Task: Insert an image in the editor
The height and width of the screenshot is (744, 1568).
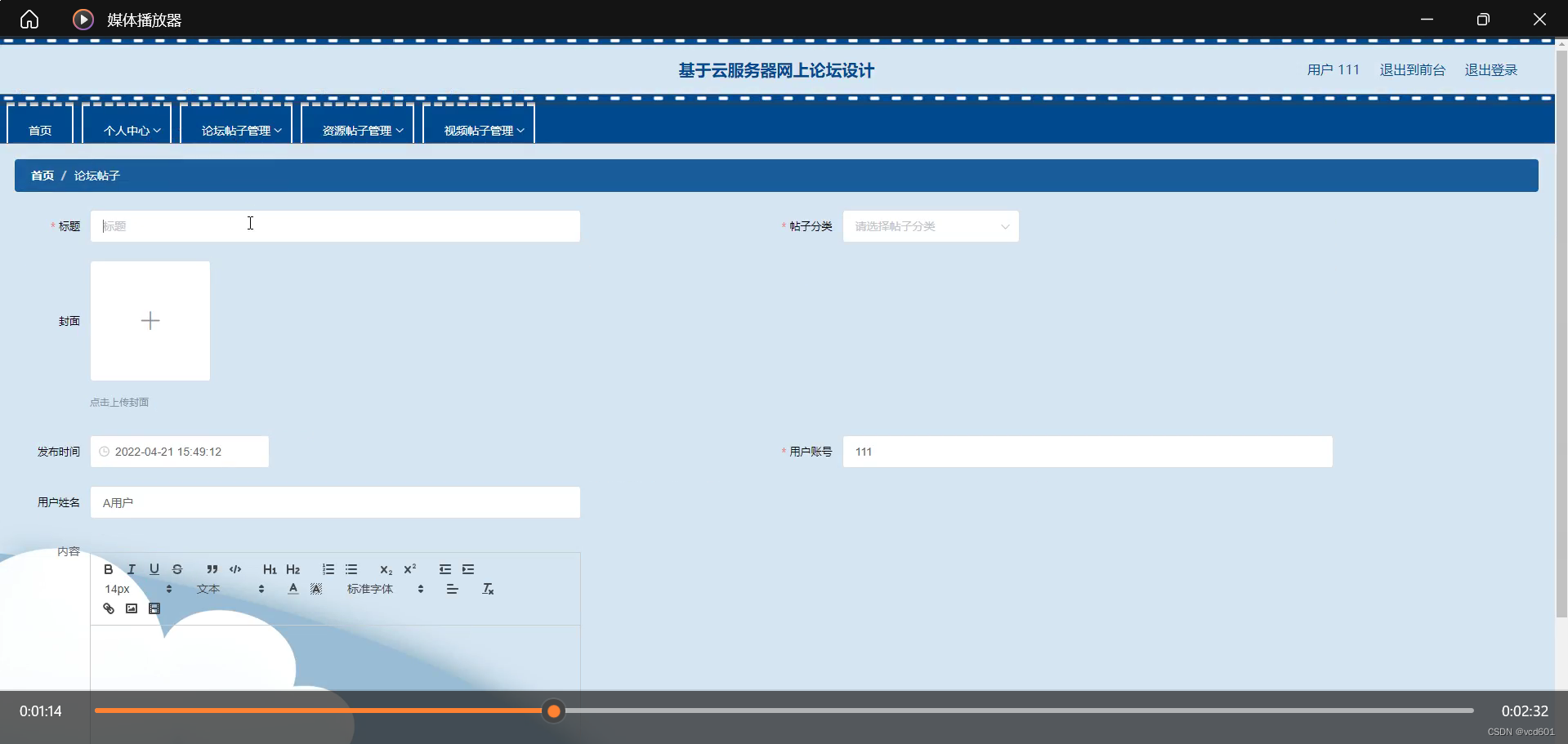Action: (x=131, y=608)
